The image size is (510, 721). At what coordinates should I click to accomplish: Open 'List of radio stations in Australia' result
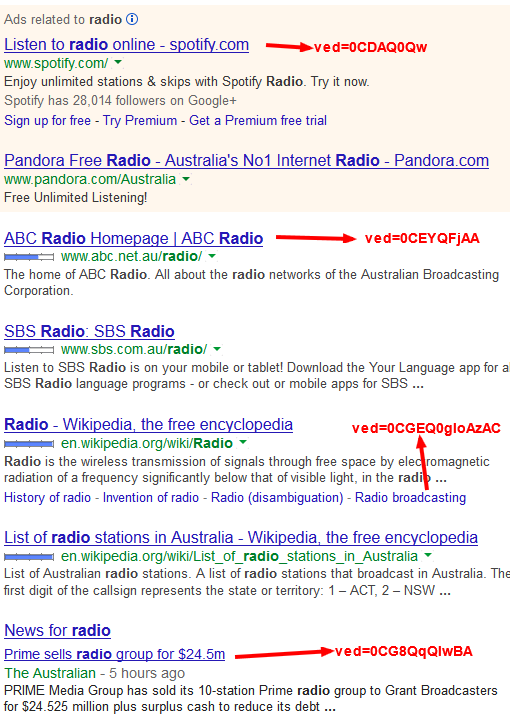(x=241, y=538)
